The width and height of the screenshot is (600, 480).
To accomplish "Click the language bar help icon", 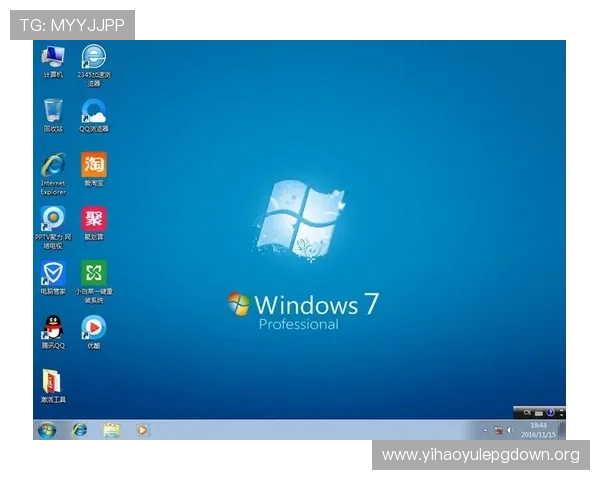I will 550,412.
